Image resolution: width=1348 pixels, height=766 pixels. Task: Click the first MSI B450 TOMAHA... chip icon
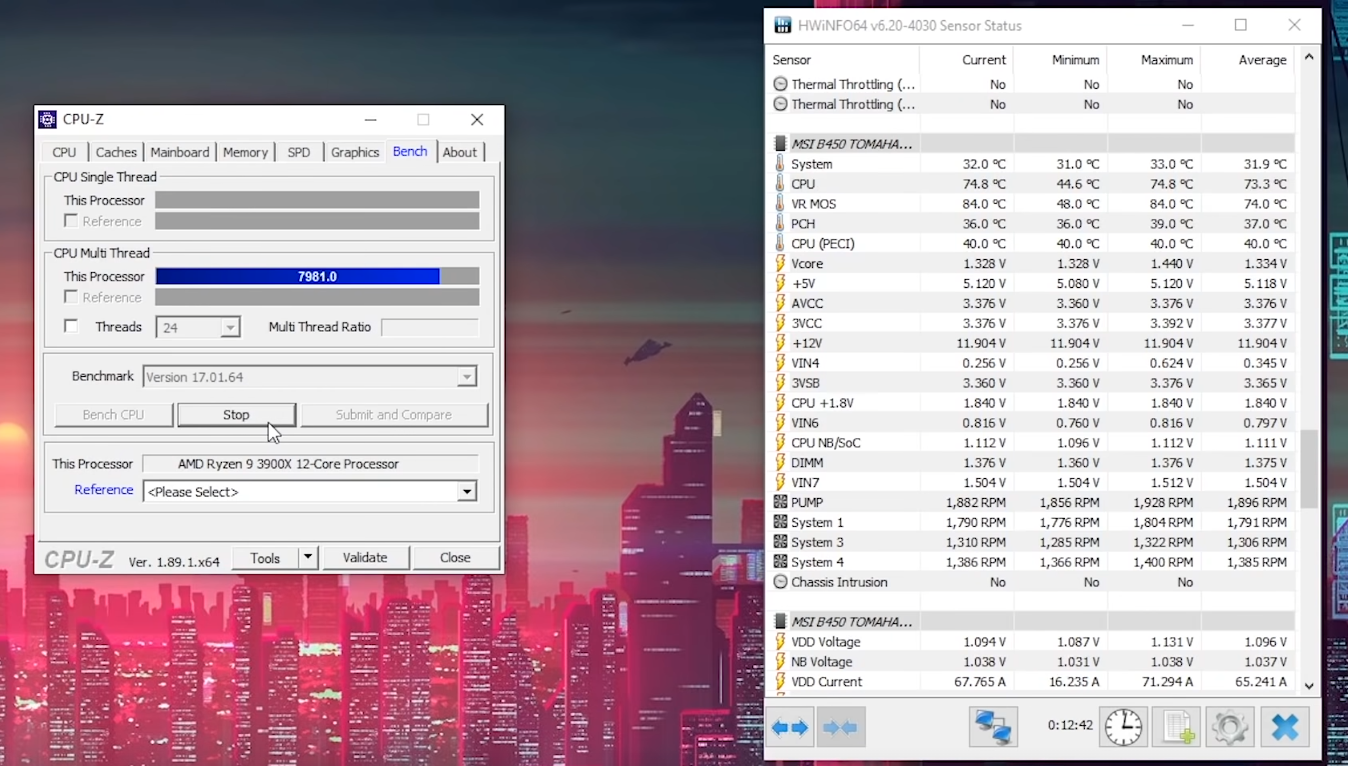[x=780, y=144]
